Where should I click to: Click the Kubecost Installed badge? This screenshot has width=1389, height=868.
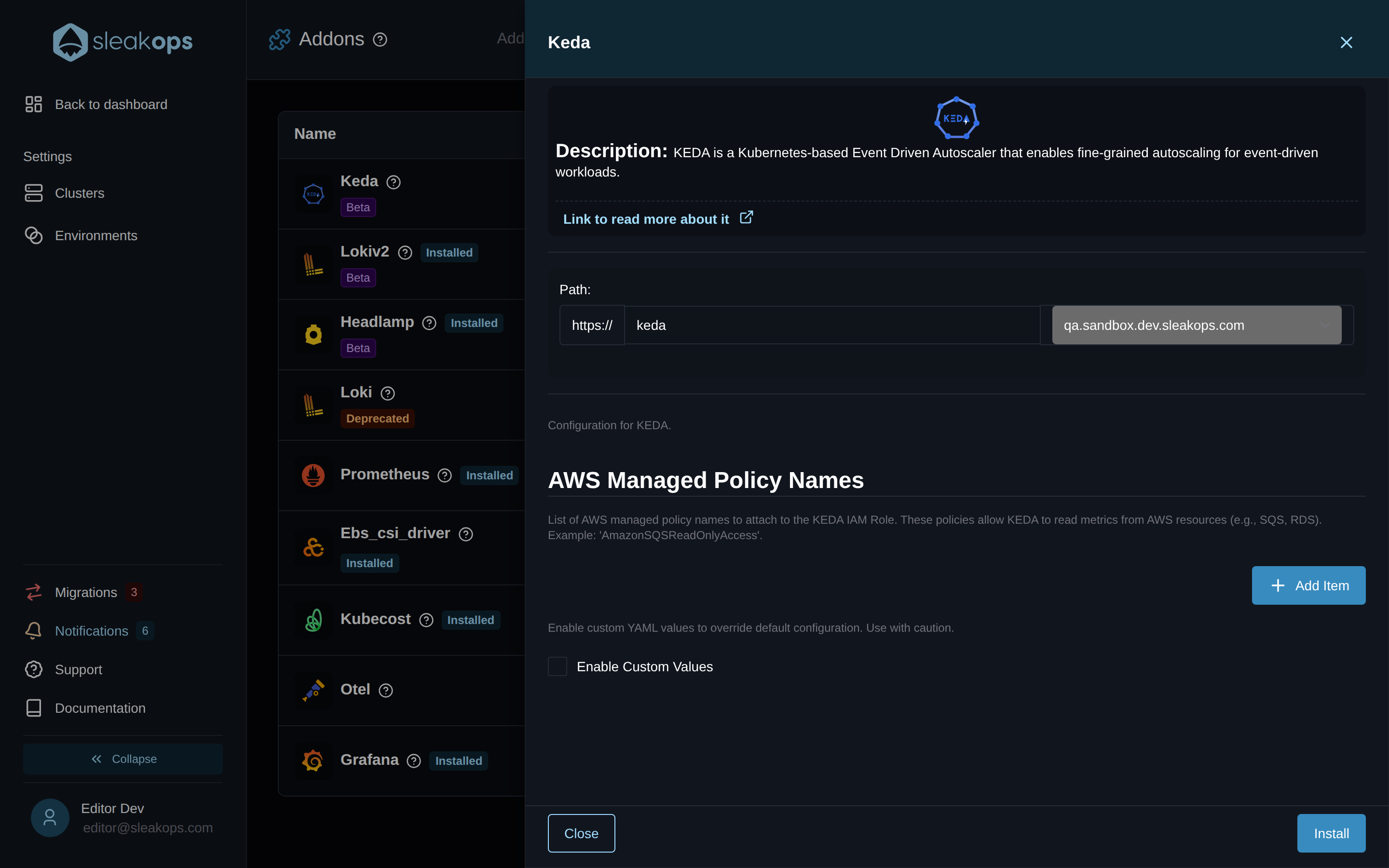(471, 620)
